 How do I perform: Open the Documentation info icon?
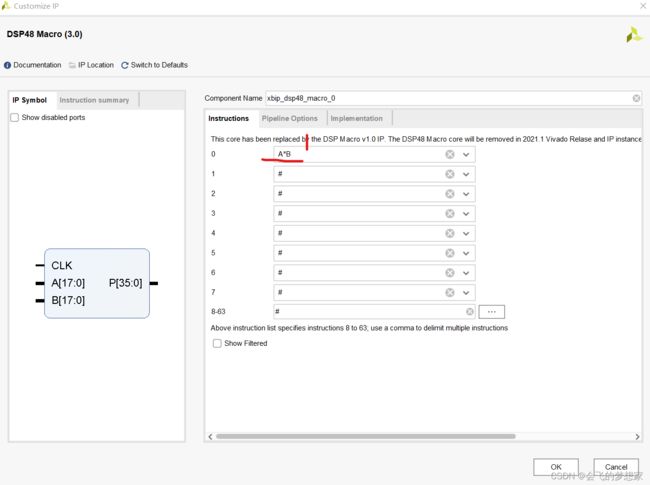click(7, 65)
